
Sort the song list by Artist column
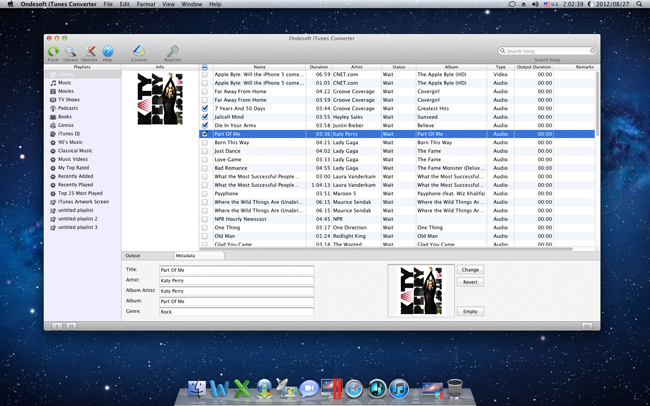356,67
